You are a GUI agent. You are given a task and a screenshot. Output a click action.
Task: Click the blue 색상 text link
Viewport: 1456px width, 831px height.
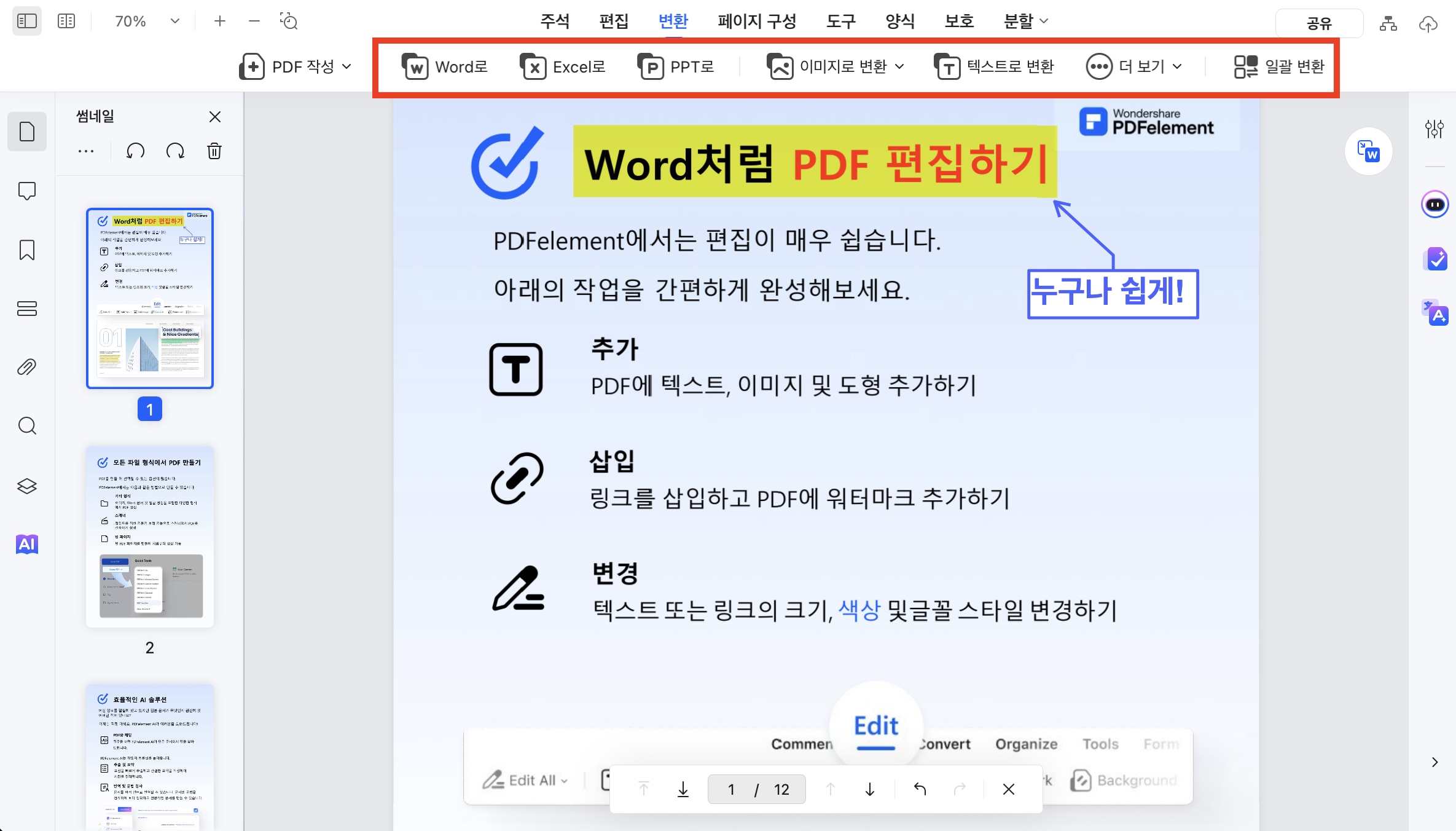(x=859, y=610)
